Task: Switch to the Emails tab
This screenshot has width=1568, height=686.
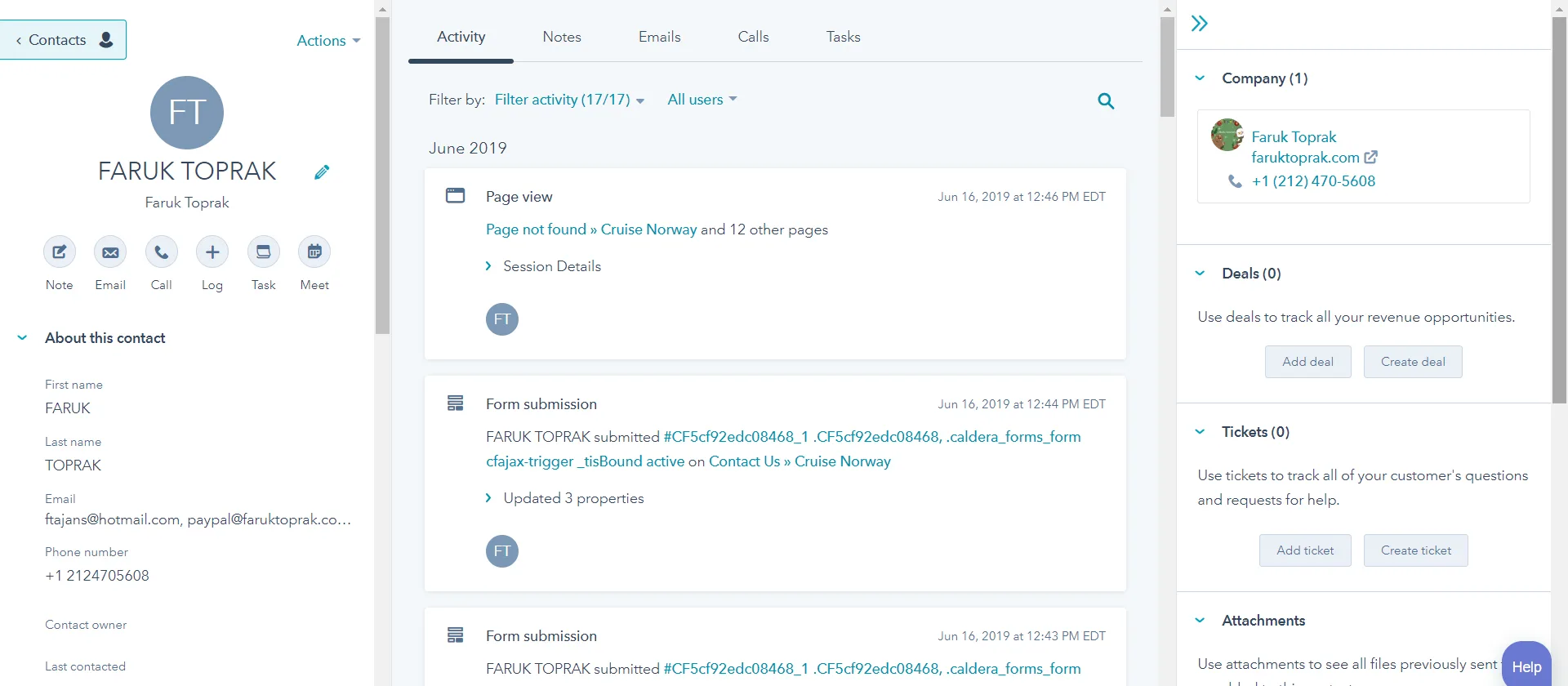Action: [660, 37]
